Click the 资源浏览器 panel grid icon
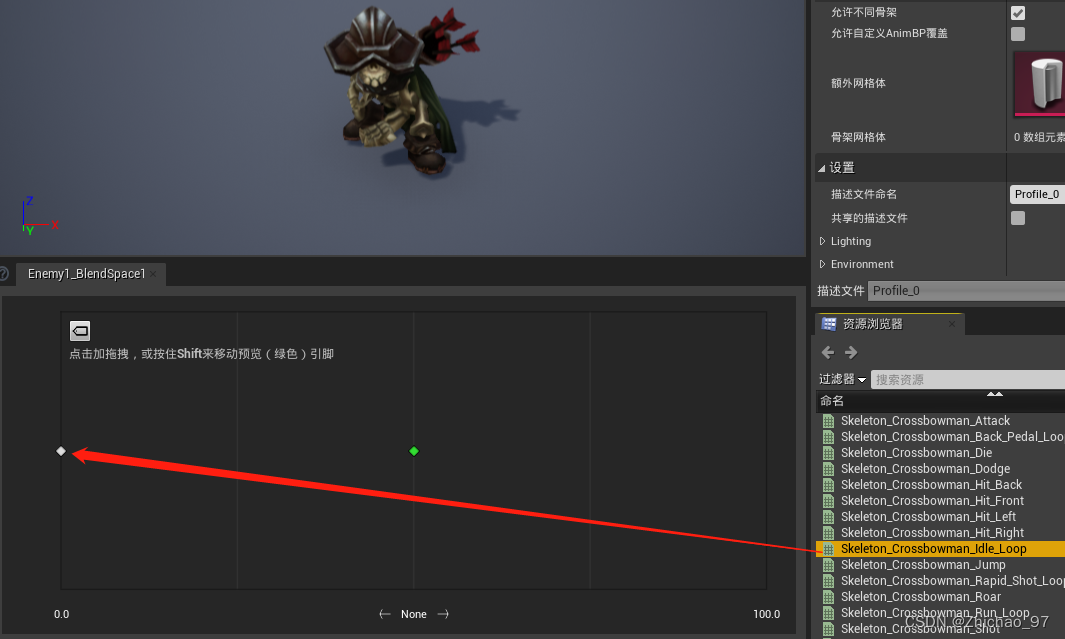 pyautogui.click(x=828, y=322)
